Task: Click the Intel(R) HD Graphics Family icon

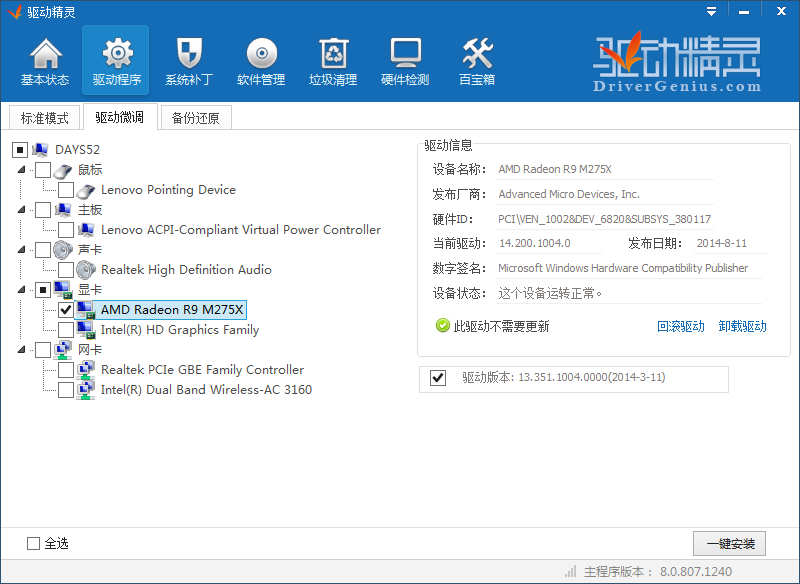Action: [86, 330]
